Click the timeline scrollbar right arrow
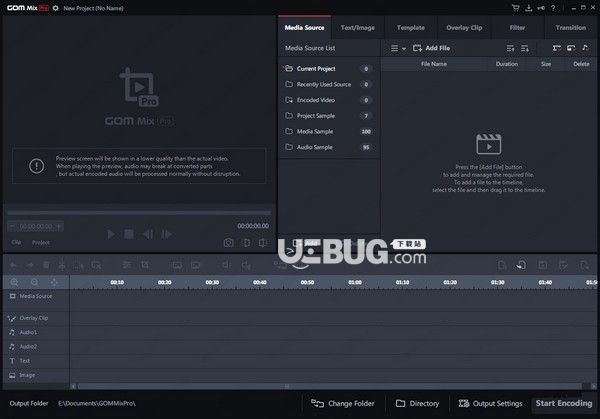Screen dimensions: 600x419 593,386
